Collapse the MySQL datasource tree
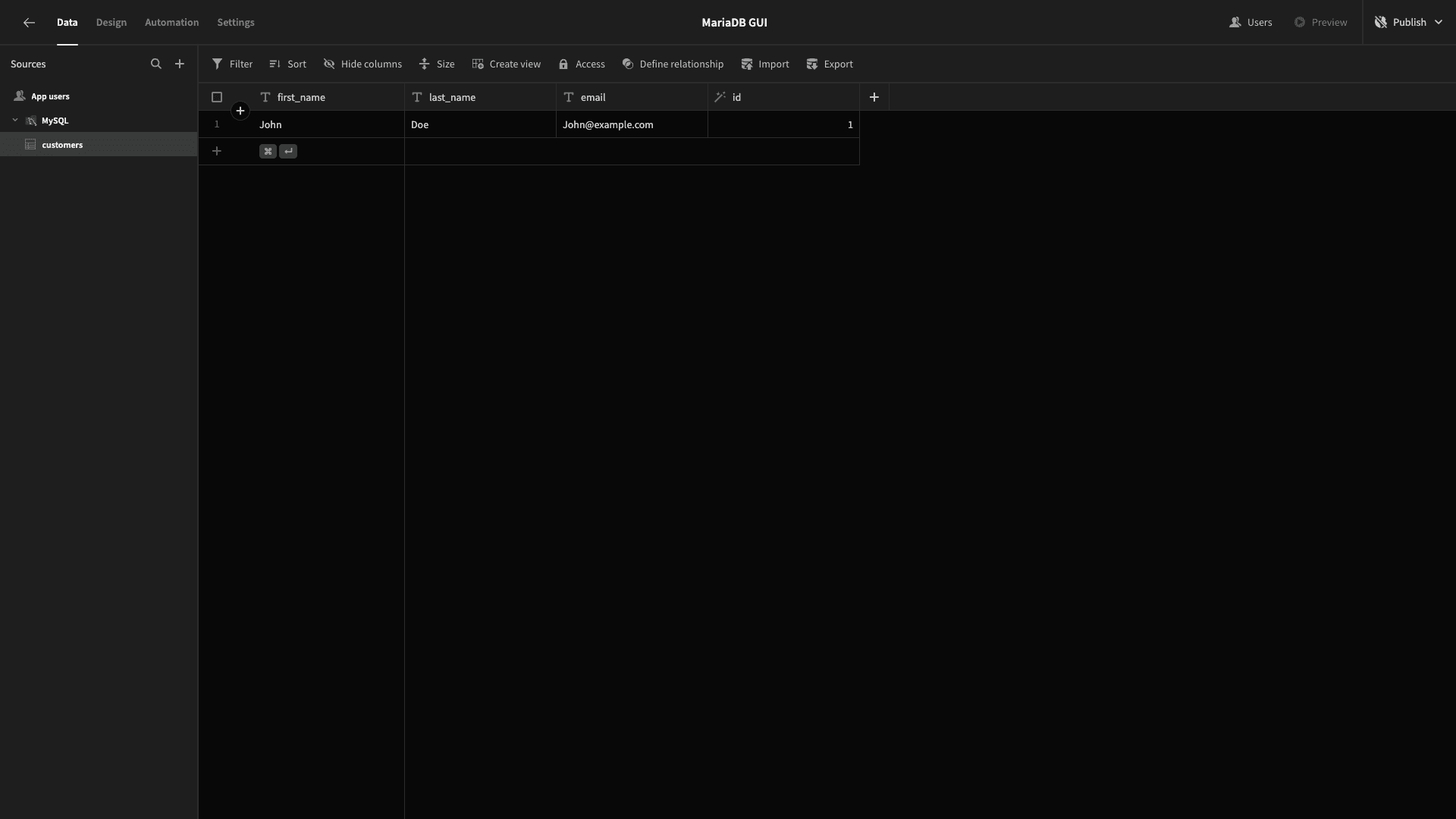Screen dimensions: 1456x819 pyautogui.click(x=15, y=121)
